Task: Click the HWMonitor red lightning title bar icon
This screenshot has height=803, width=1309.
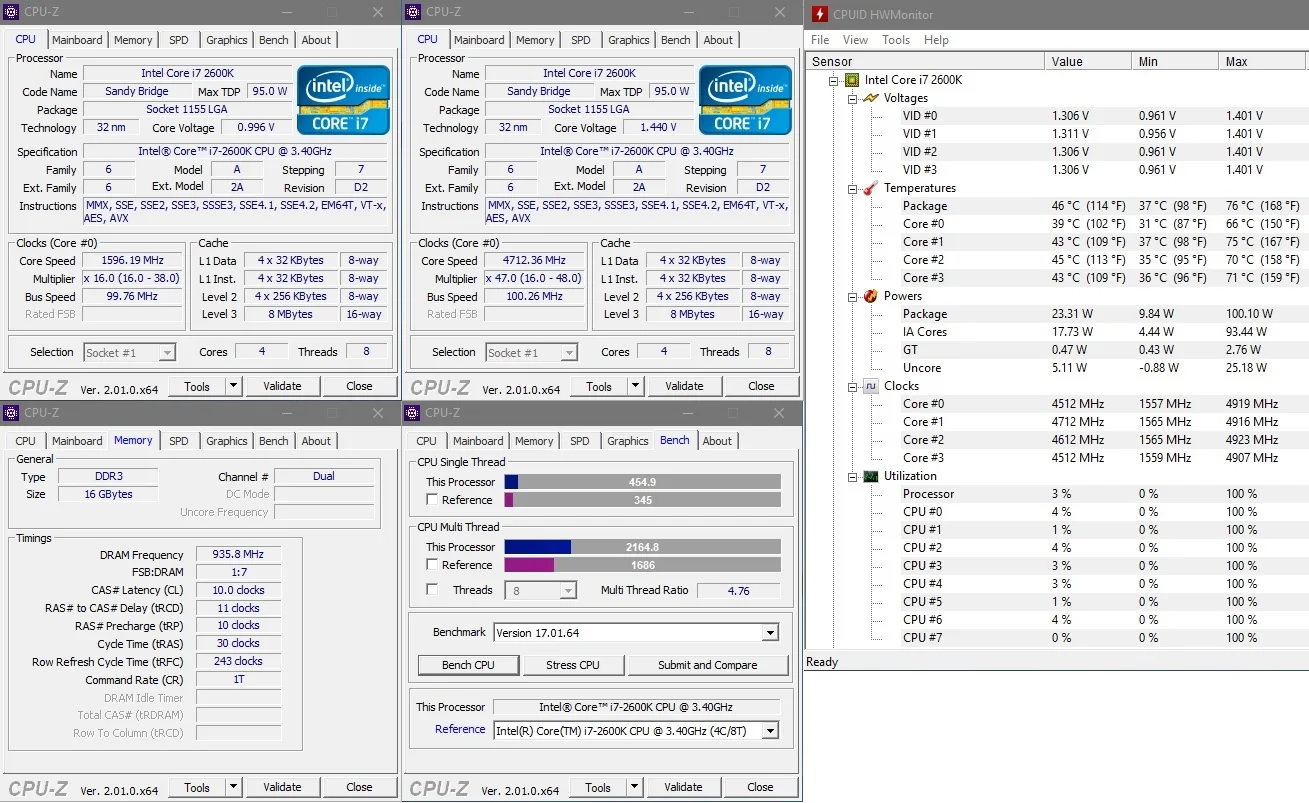Action: pos(820,14)
